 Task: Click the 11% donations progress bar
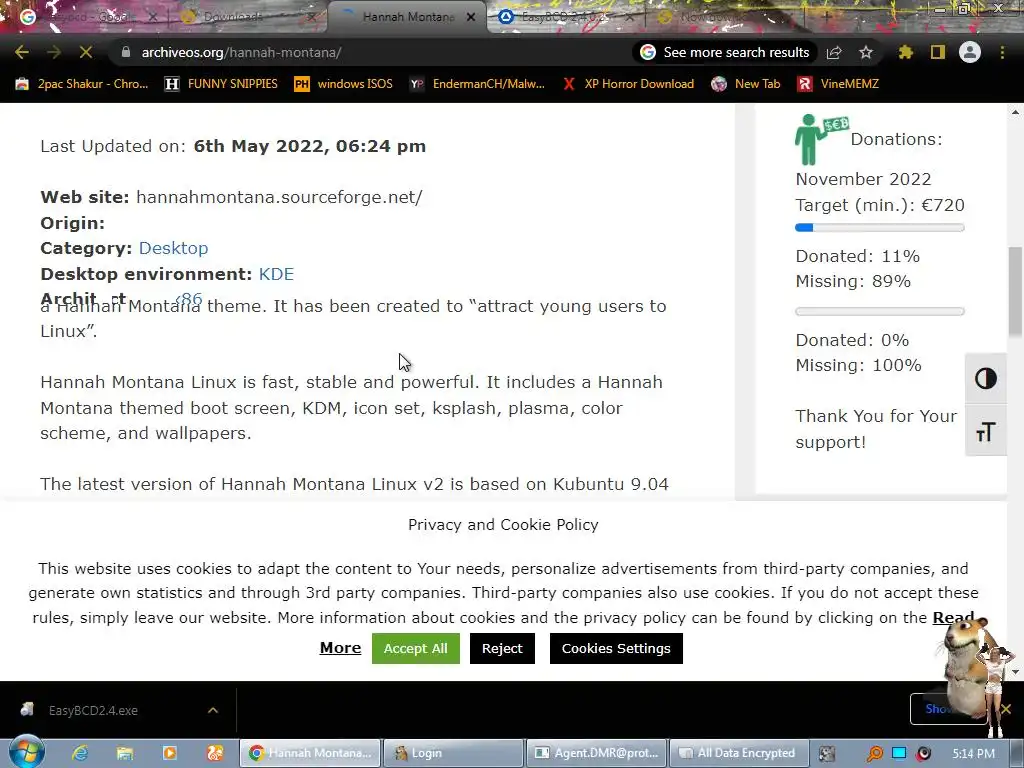880,227
